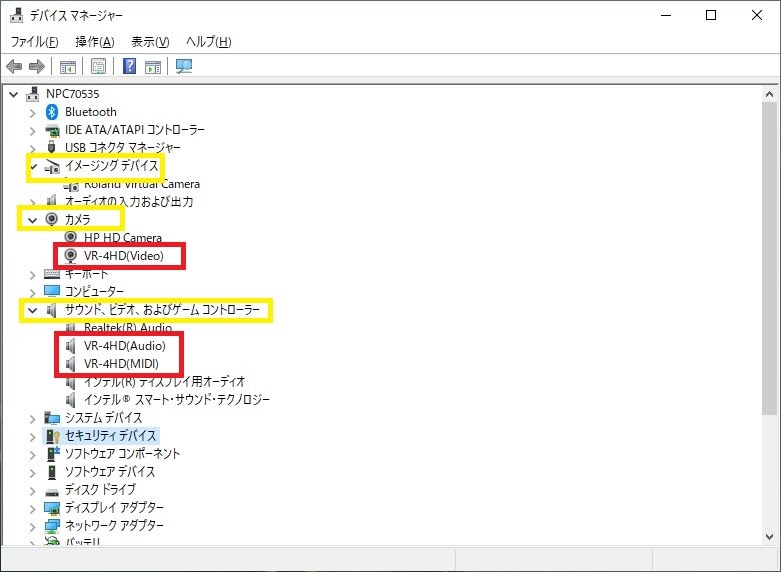Collapse the カメラ category
The width and height of the screenshot is (781, 572).
(x=32, y=220)
